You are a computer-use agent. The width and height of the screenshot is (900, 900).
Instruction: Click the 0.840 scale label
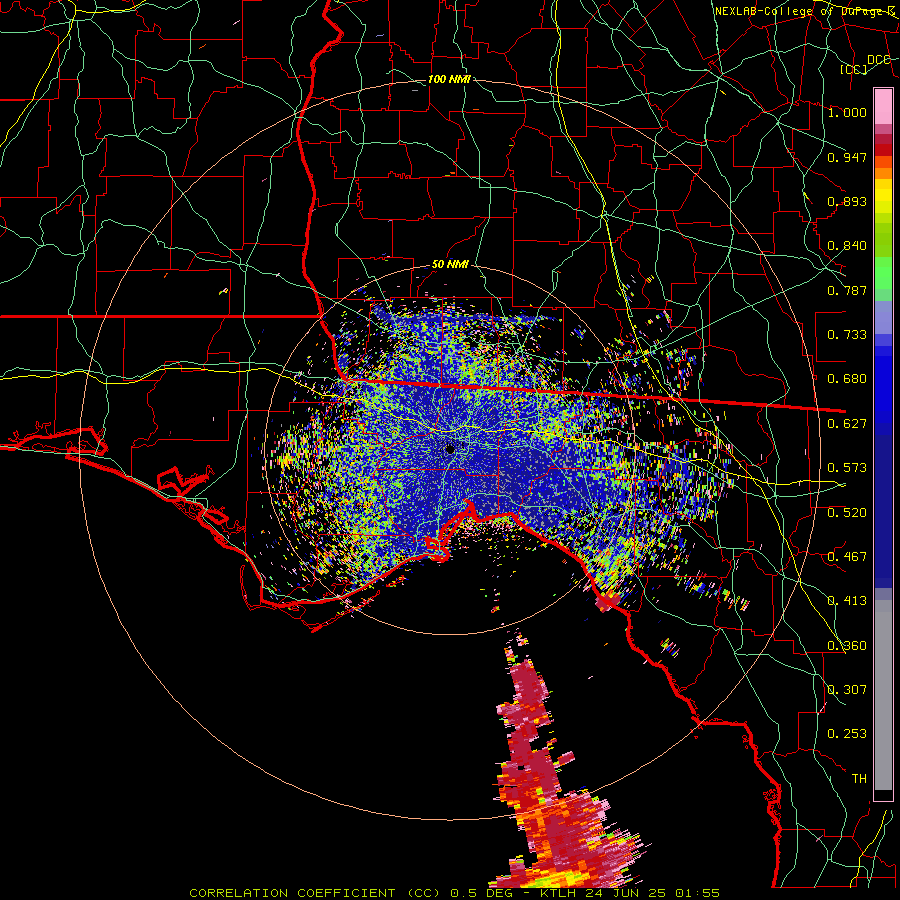point(847,246)
